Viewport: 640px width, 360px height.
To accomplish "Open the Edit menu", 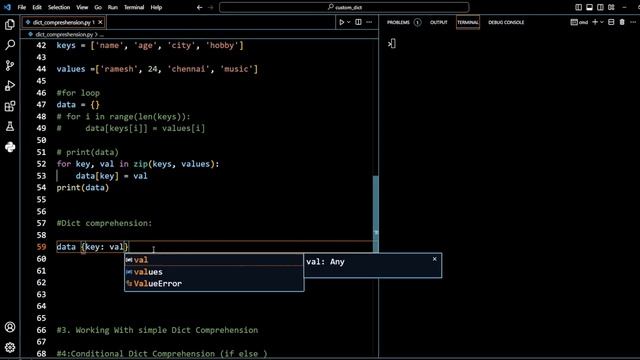I will [37, 7].
